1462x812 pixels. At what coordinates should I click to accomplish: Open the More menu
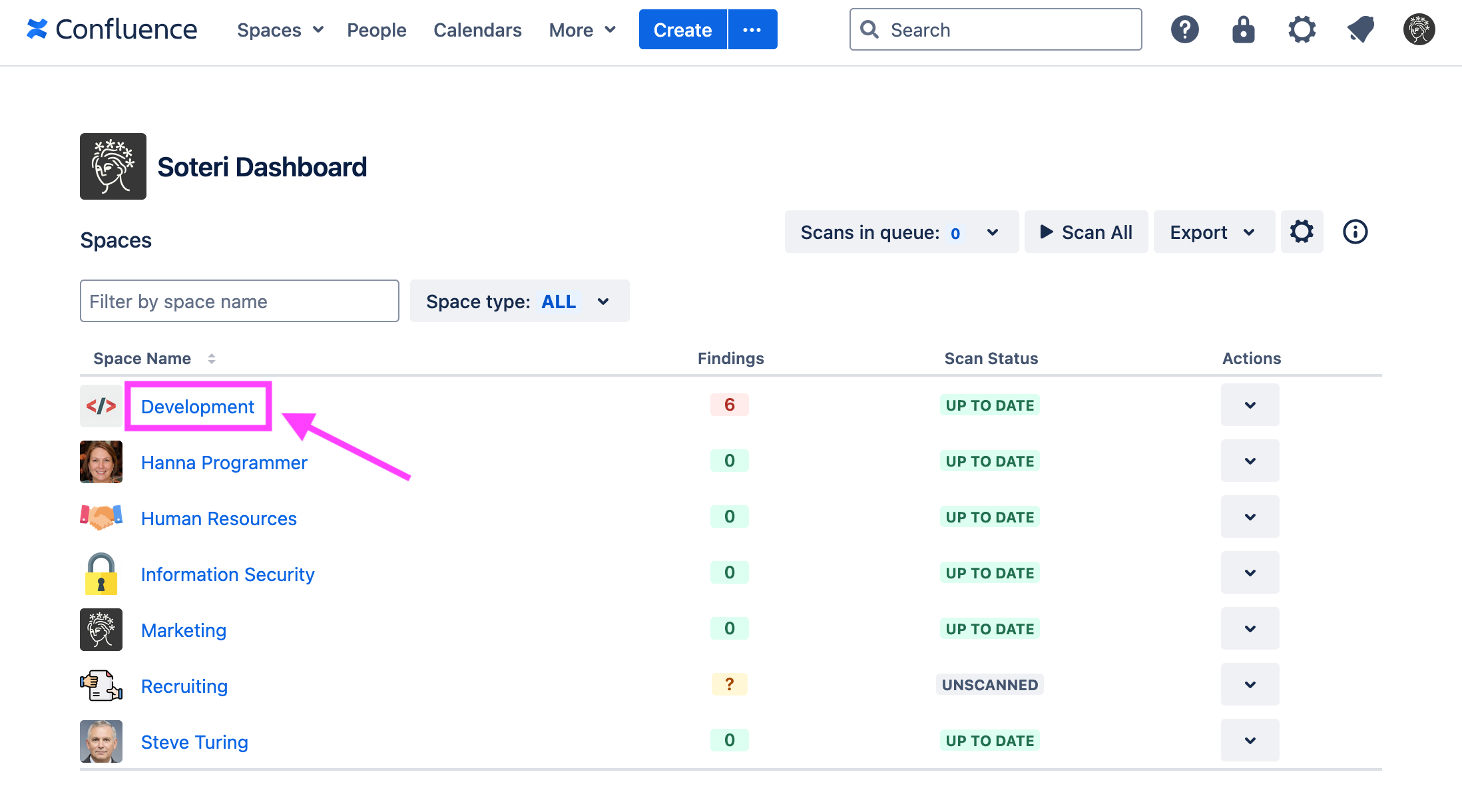pyautogui.click(x=581, y=29)
